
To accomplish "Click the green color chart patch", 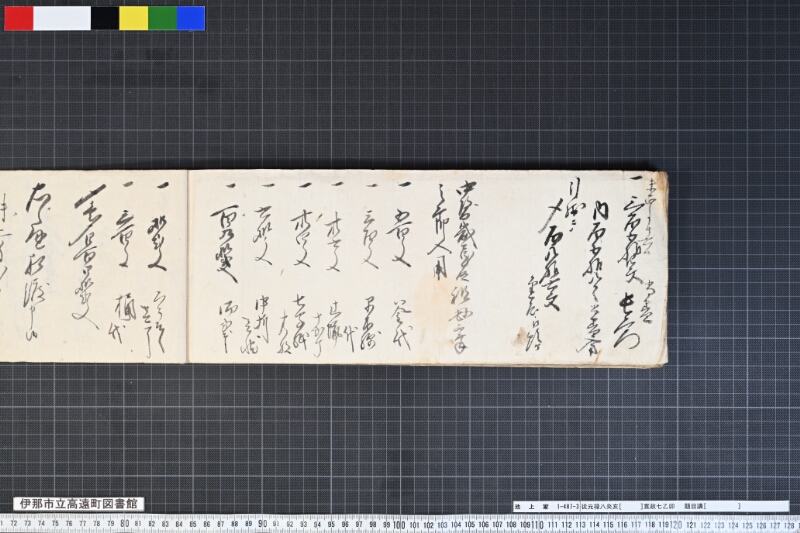I will pos(162,18).
